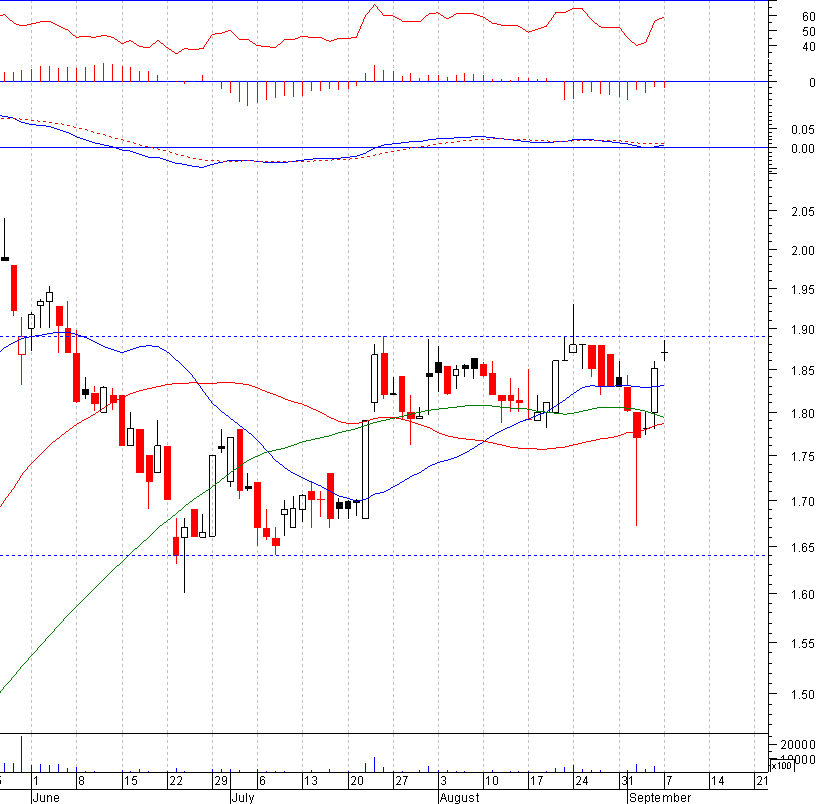Click date label 3 in August

(443, 781)
